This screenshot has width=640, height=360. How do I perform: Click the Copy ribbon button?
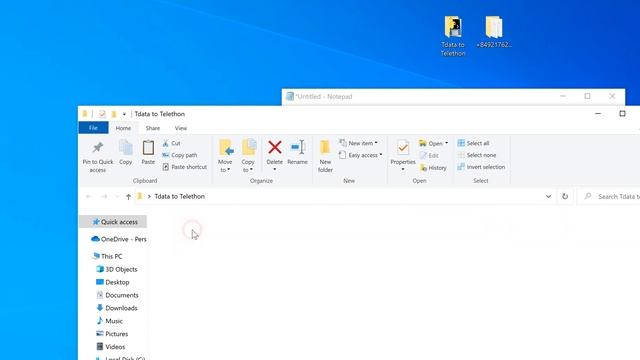(125, 152)
